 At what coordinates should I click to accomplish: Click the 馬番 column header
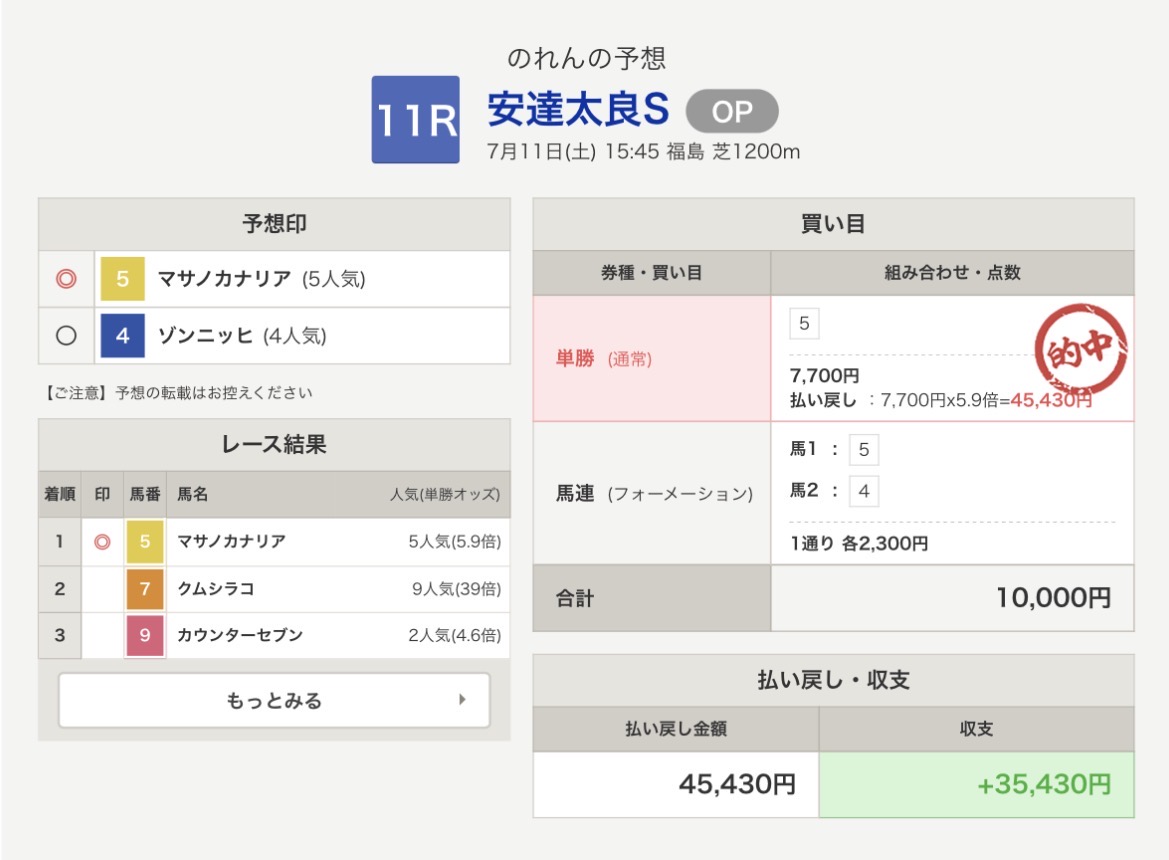pos(145,494)
